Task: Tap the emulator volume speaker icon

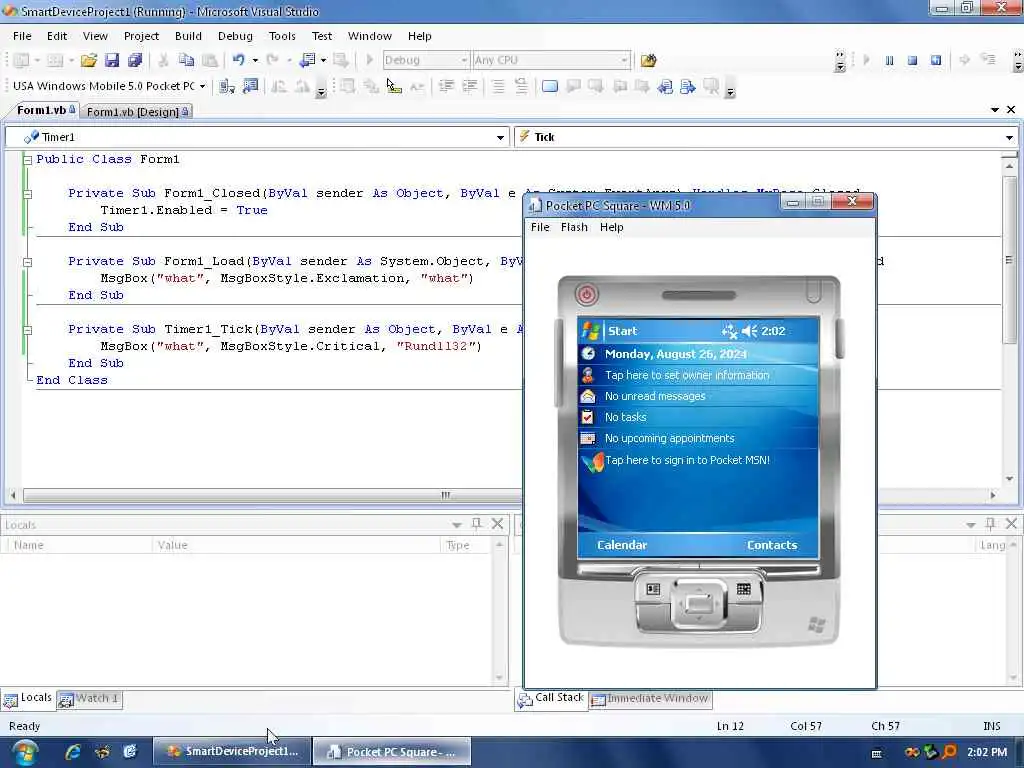Action: [750, 331]
